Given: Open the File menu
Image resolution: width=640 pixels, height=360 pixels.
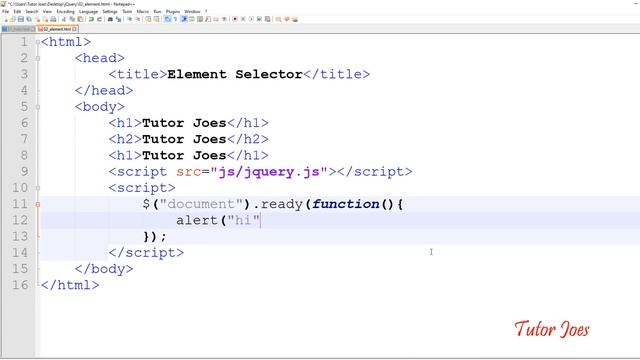Looking at the screenshot, I should click(5, 11).
